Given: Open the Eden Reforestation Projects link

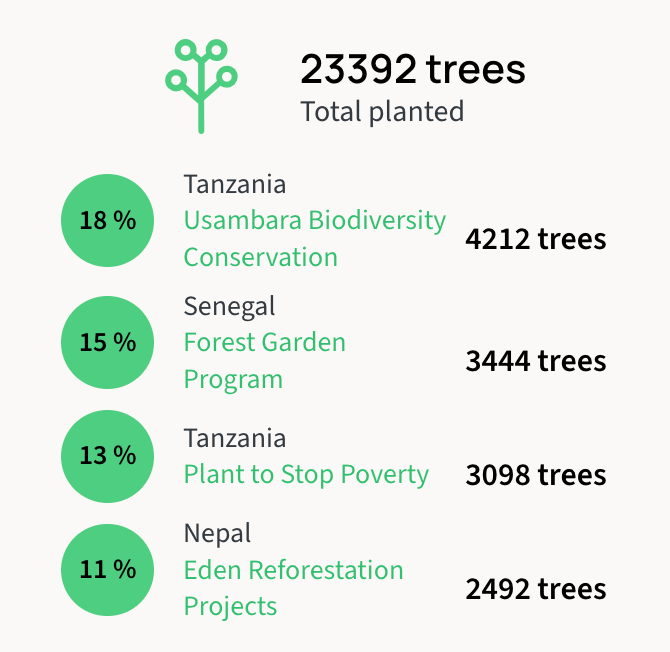Looking at the screenshot, I should pyautogui.click(x=293, y=571).
